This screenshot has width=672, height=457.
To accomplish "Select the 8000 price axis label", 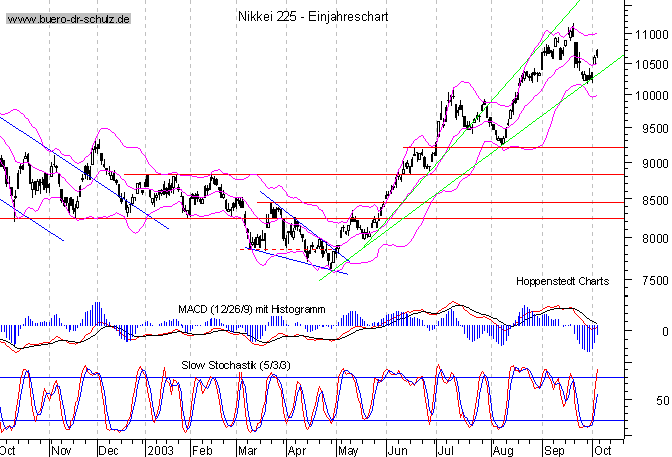I will (x=651, y=239).
